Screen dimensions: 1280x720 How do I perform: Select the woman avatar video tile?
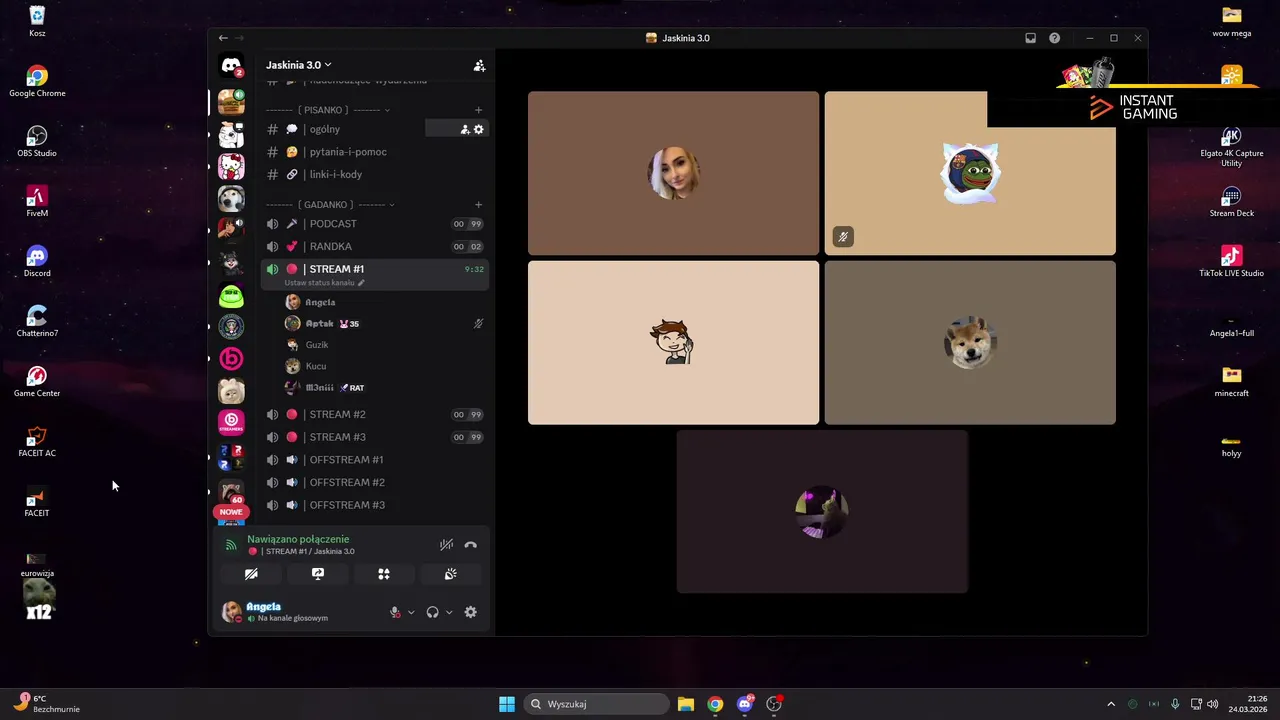[673, 173]
